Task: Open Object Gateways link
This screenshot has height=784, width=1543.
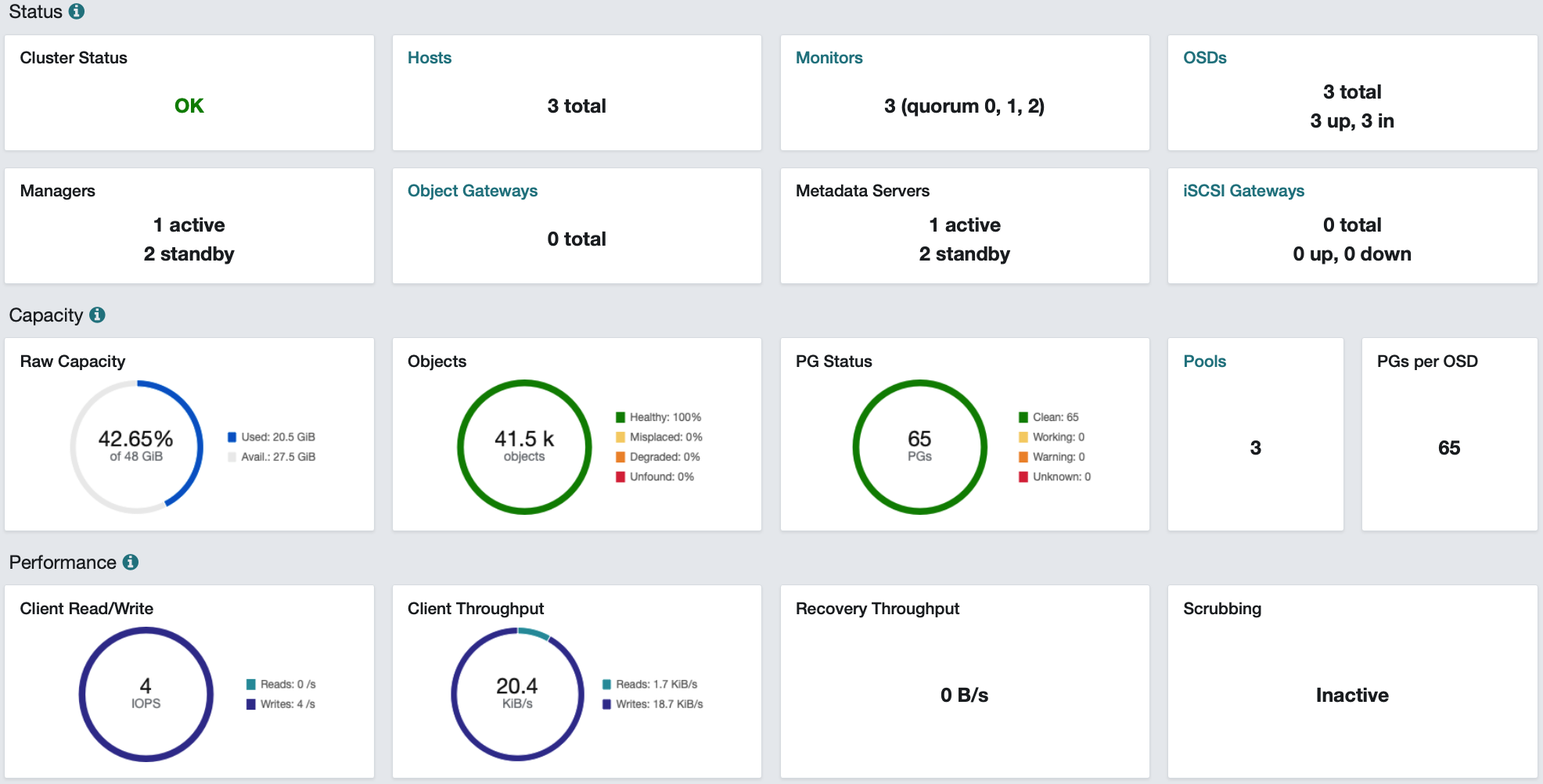Action: point(473,191)
